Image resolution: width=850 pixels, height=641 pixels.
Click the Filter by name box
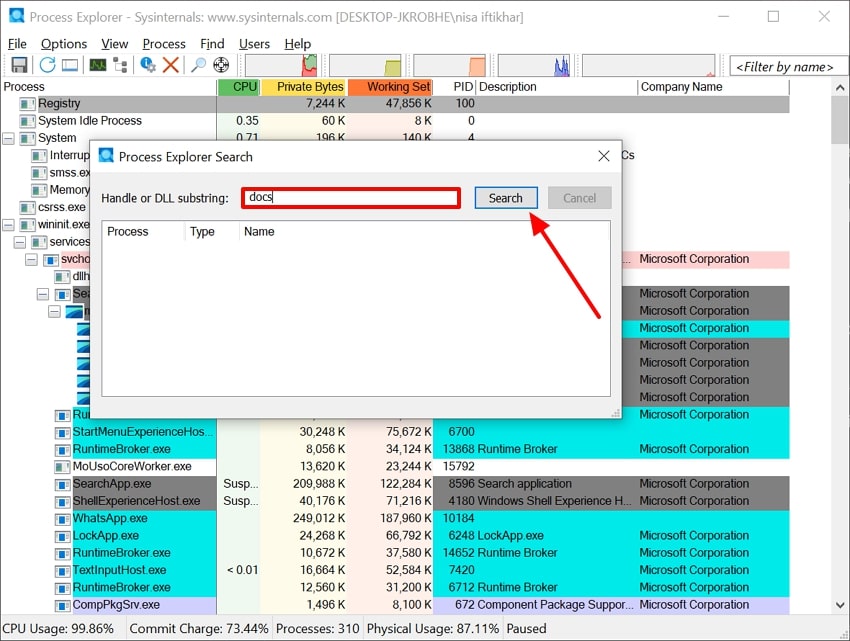[x=789, y=67]
